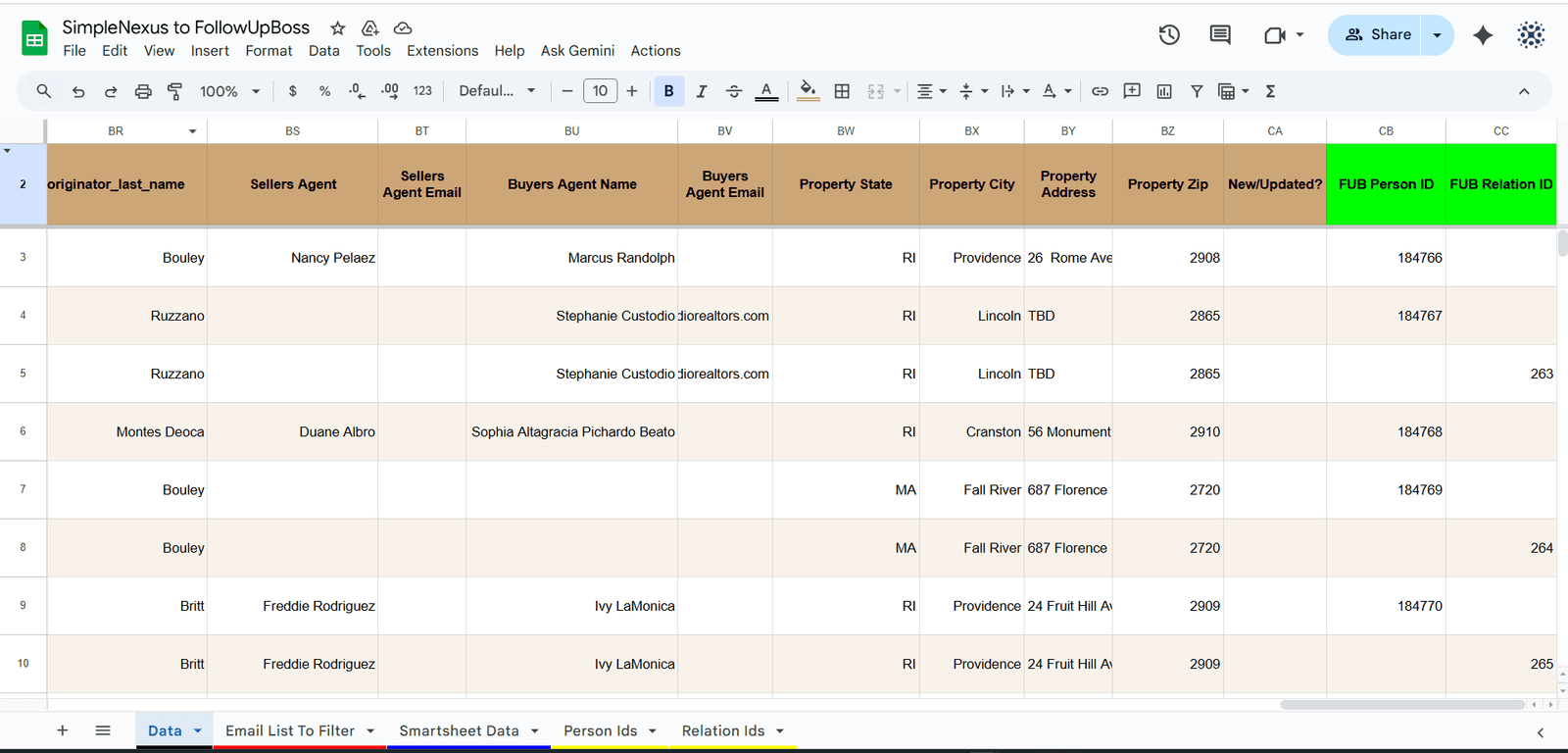Open the comments panel icon
This screenshot has width=1568, height=753.
[x=1220, y=35]
